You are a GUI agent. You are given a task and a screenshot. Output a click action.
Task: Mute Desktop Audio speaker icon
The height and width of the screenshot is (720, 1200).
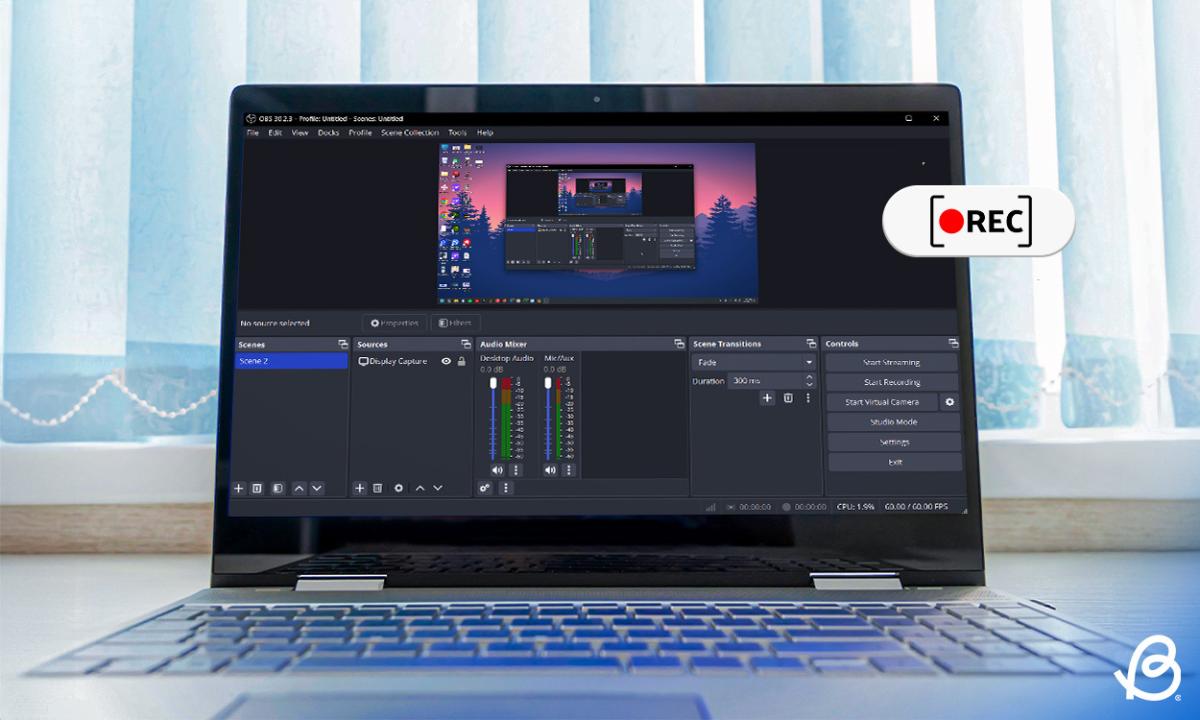[x=497, y=470]
